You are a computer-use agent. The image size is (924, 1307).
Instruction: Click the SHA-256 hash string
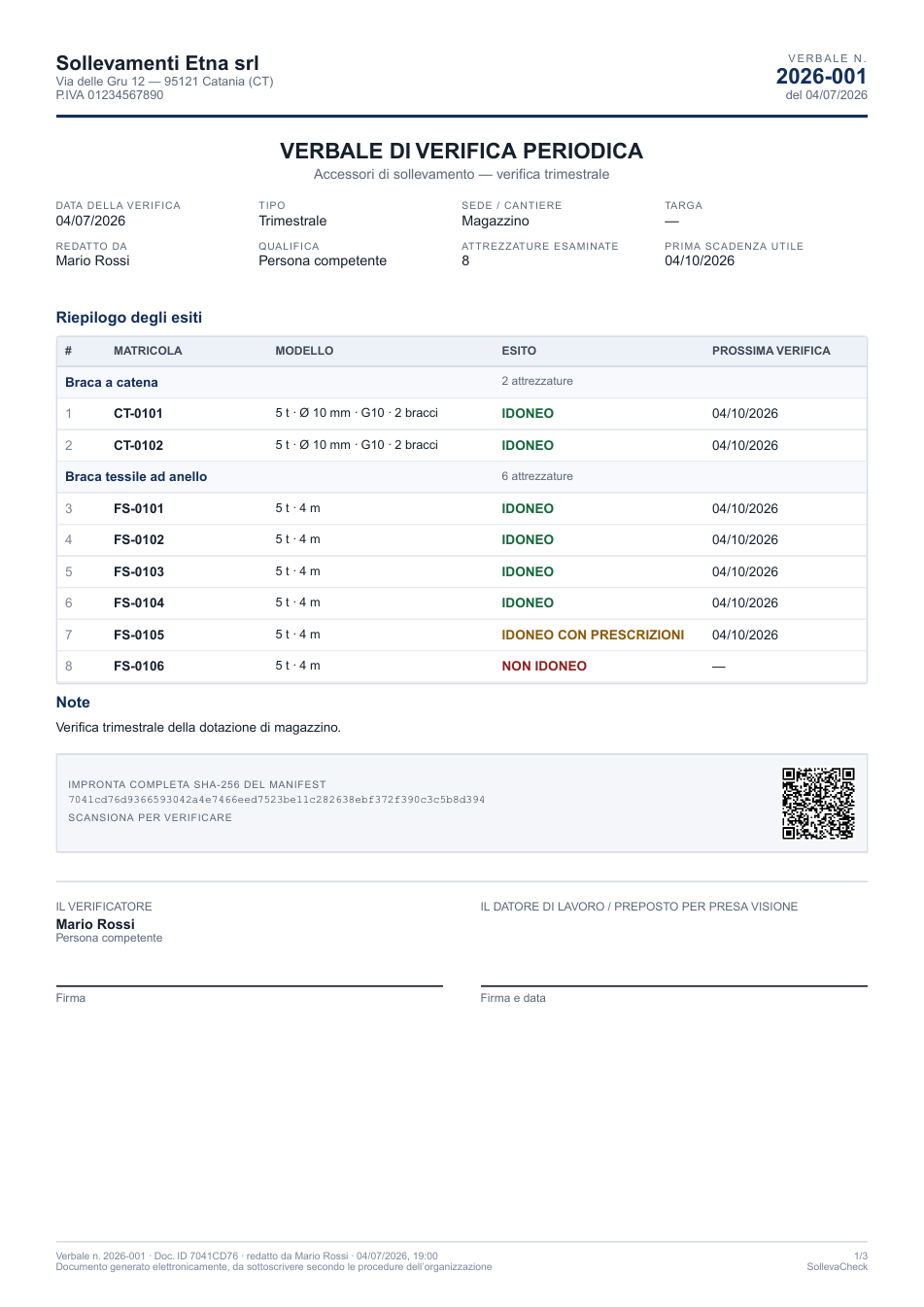click(x=276, y=800)
